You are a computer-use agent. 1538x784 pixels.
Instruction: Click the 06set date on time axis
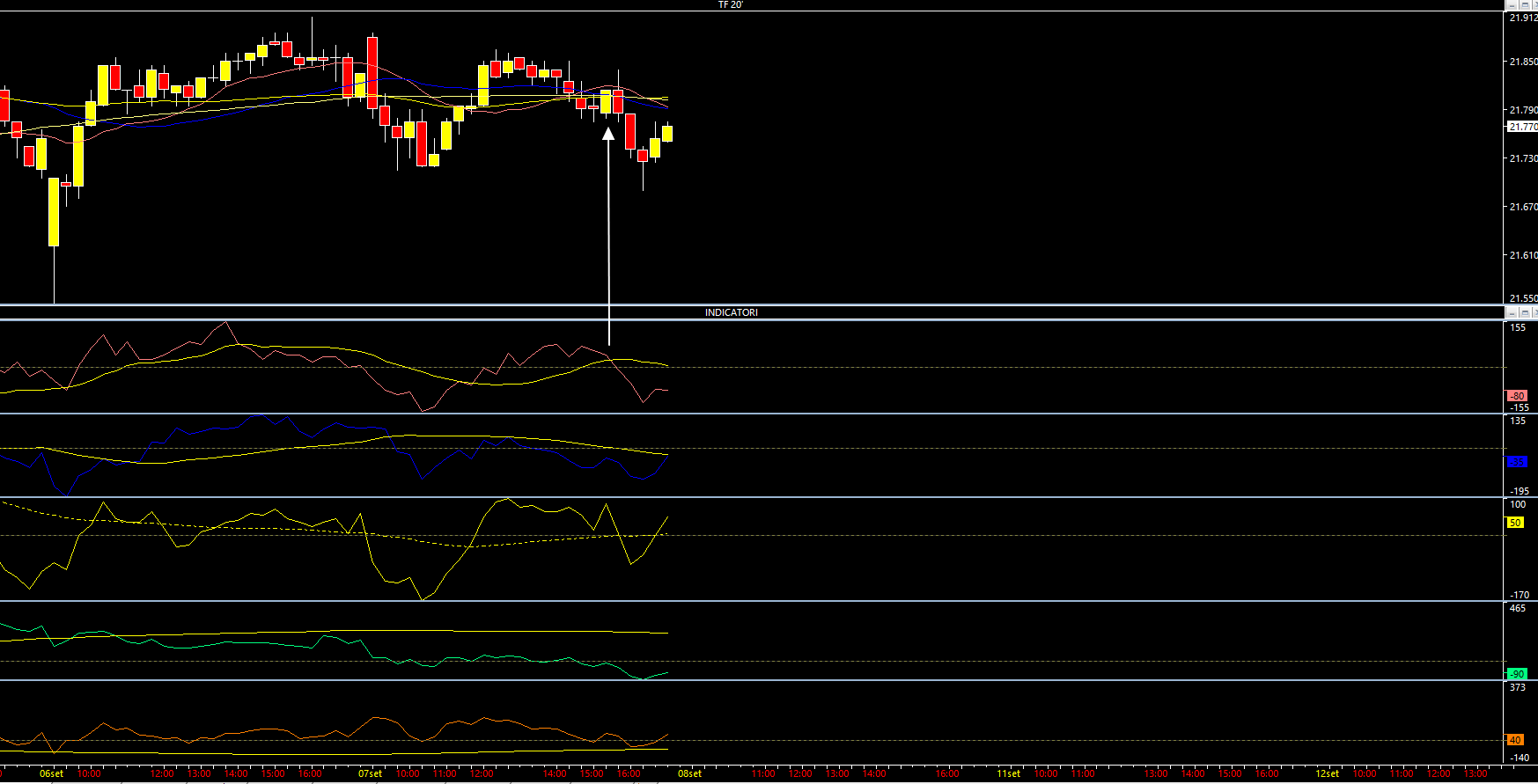tap(51, 773)
